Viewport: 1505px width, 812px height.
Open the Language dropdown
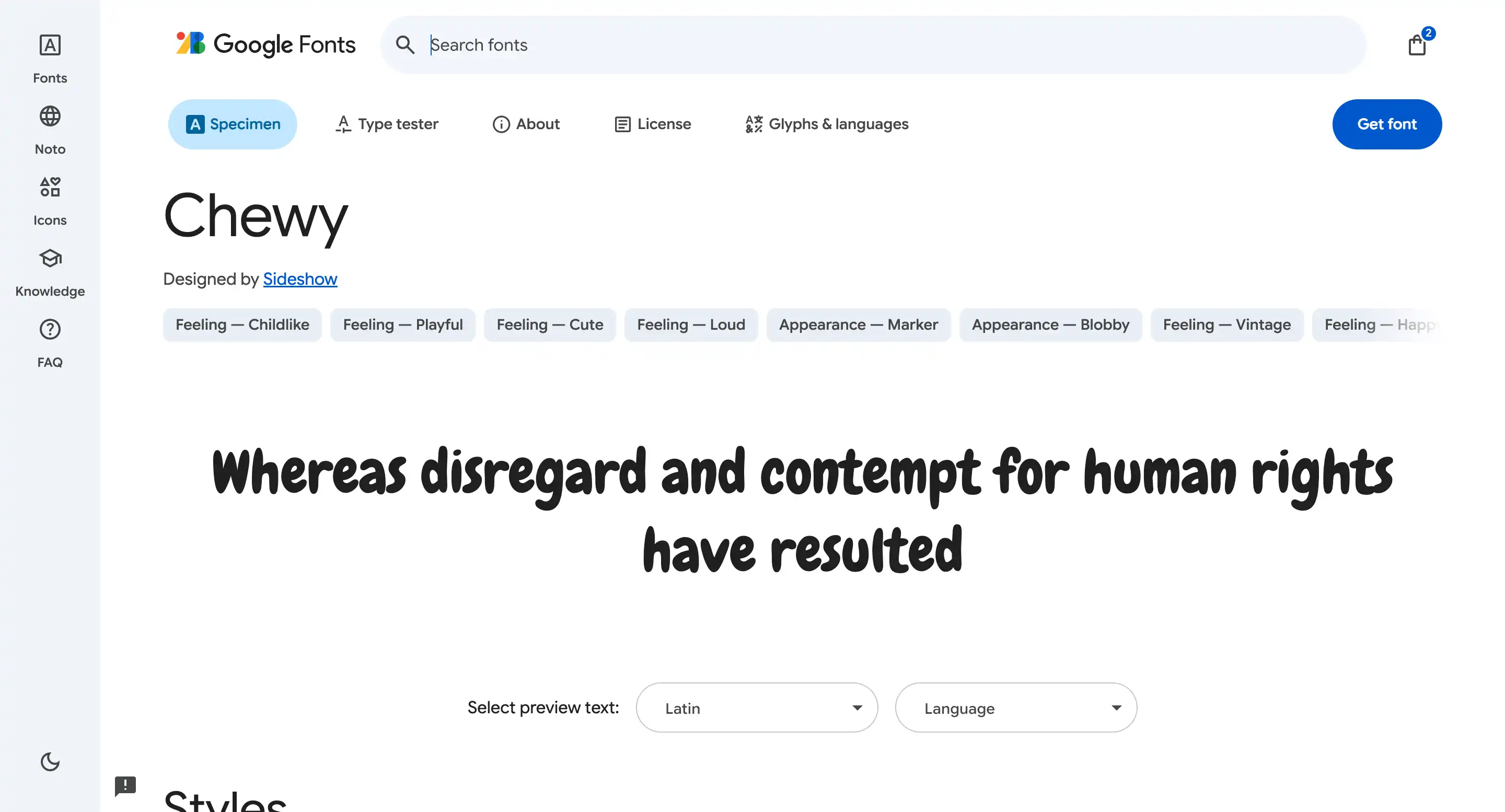[x=1015, y=707]
